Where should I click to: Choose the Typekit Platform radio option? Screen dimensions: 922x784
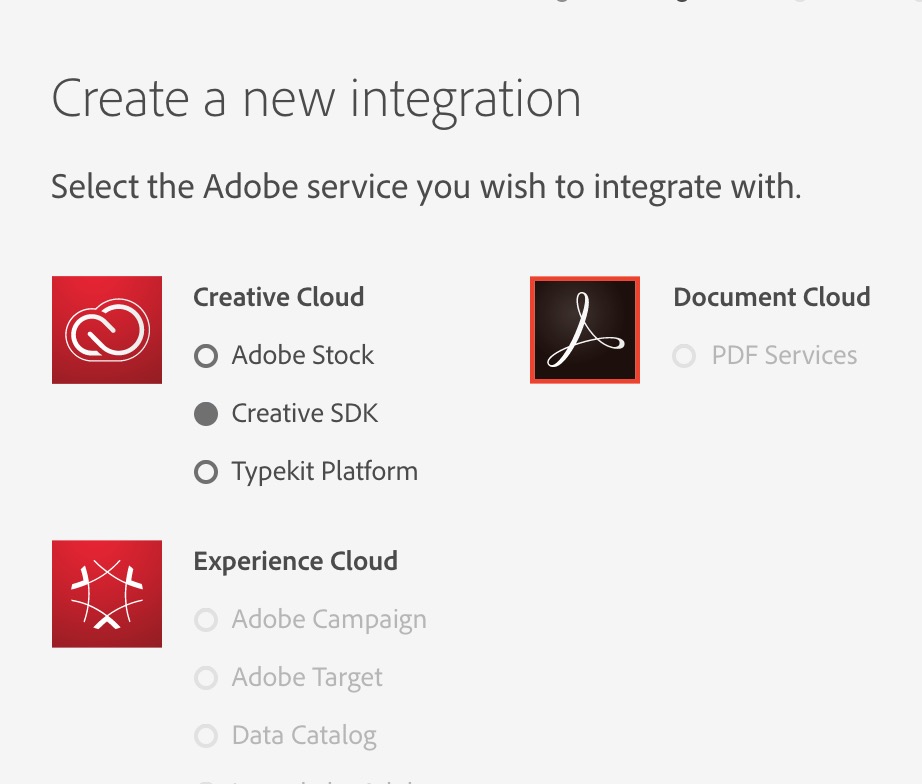click(x=206, y=472)
